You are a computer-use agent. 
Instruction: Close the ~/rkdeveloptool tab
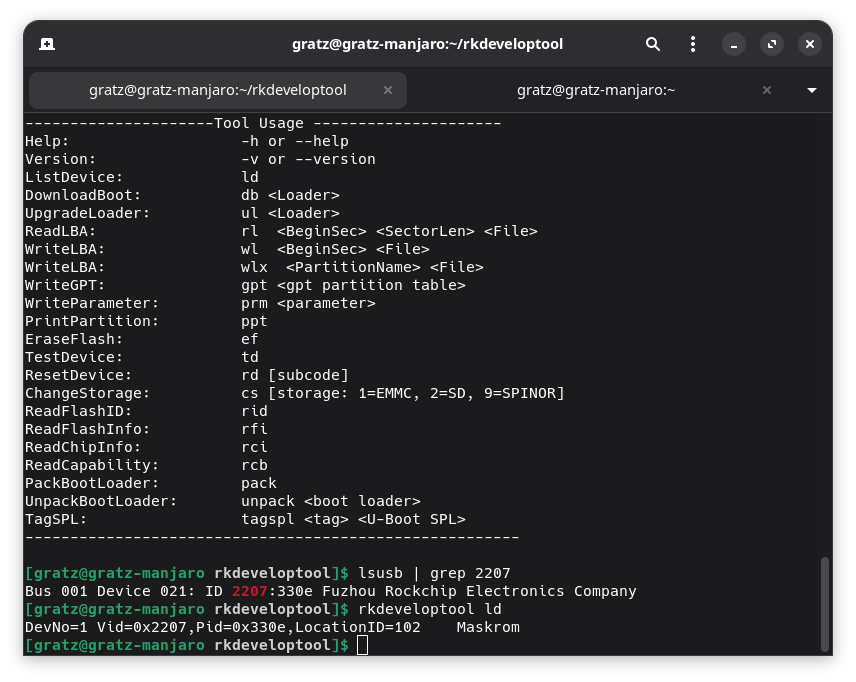(x=388, y=90)
